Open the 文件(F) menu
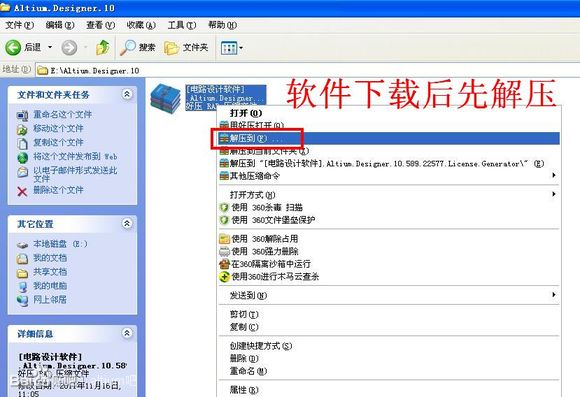Viewport: 580px width, 397px height. coord(20,25)
